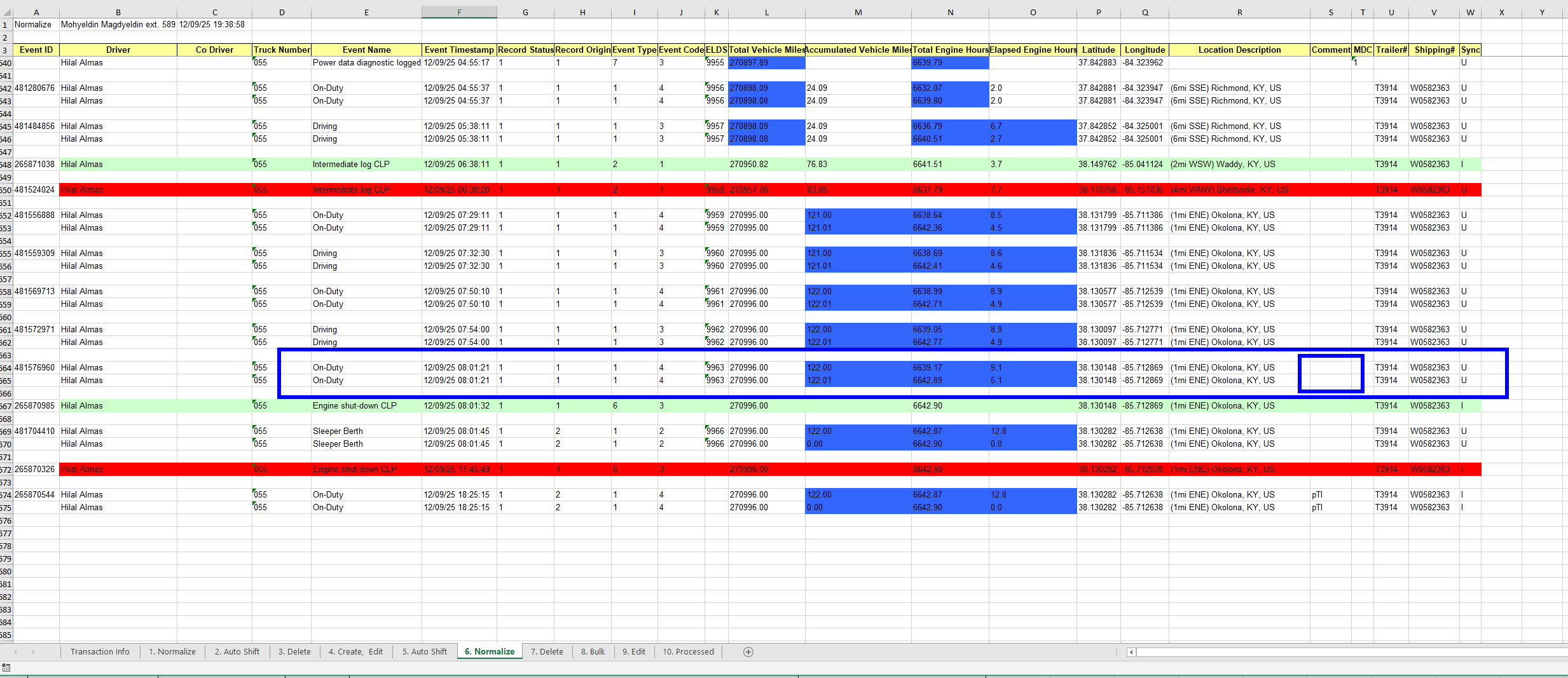Screen dimensions: 1568x678
Task: Switch to the 1. Normalize sheet
Action: click(x=172, y=652)
